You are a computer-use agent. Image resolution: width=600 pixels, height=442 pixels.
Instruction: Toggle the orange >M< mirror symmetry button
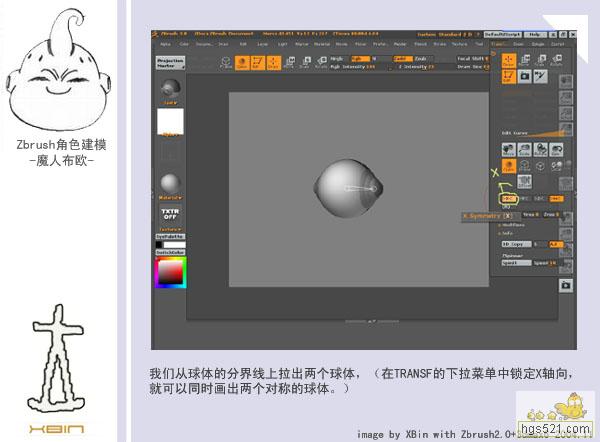click(556, 199)
